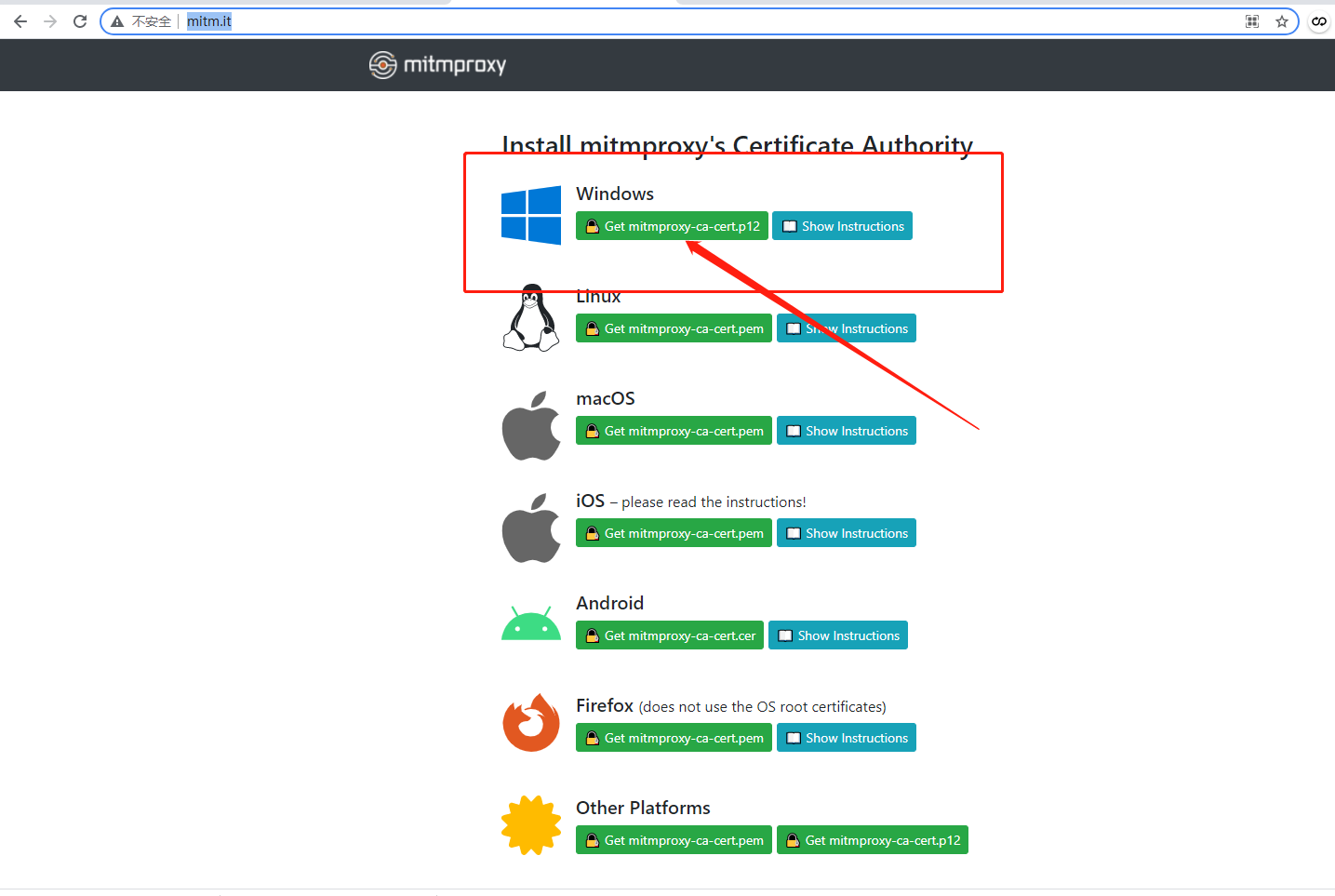Click the browser back arrow
This screenshot has width=1335, height=896.
click(x=20, y=20)
